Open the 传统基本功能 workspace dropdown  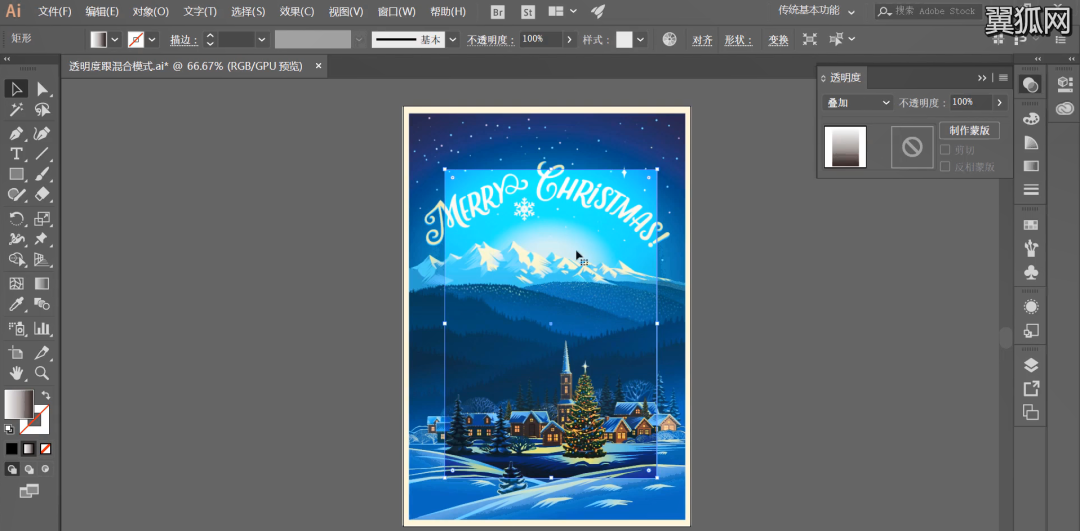coord(816,11)
